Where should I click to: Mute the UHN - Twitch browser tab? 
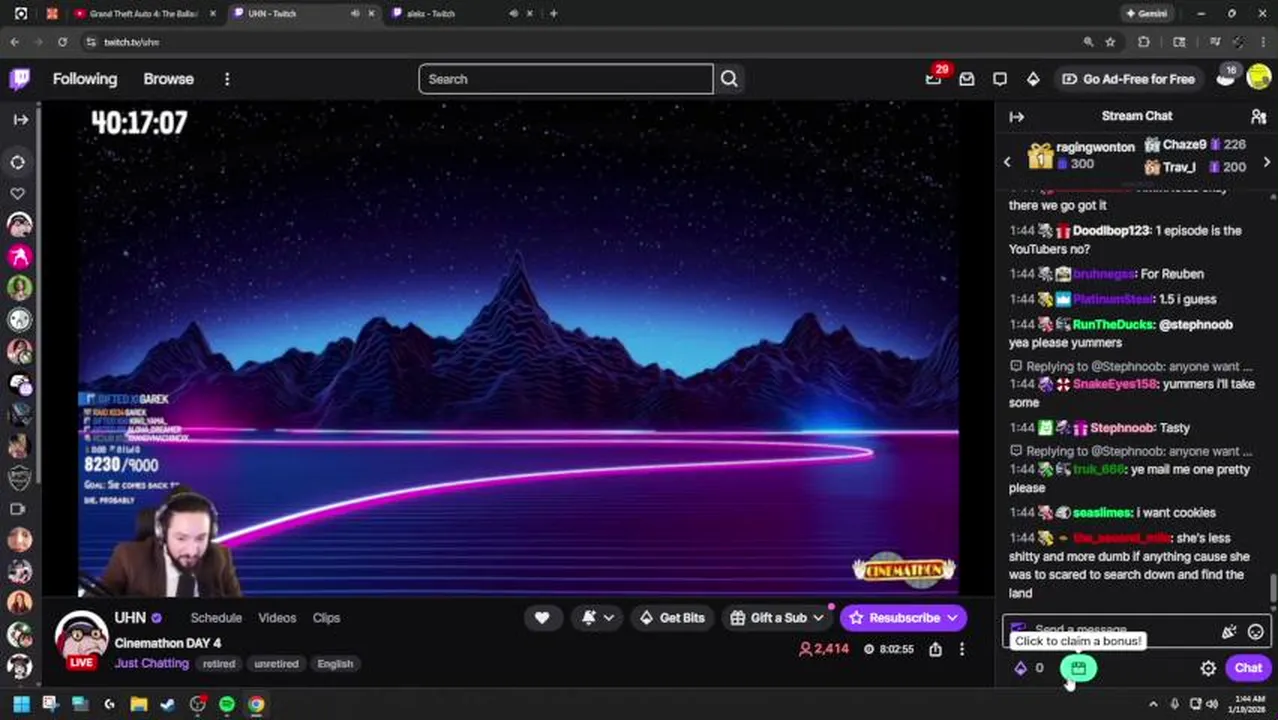pos(355,14)
